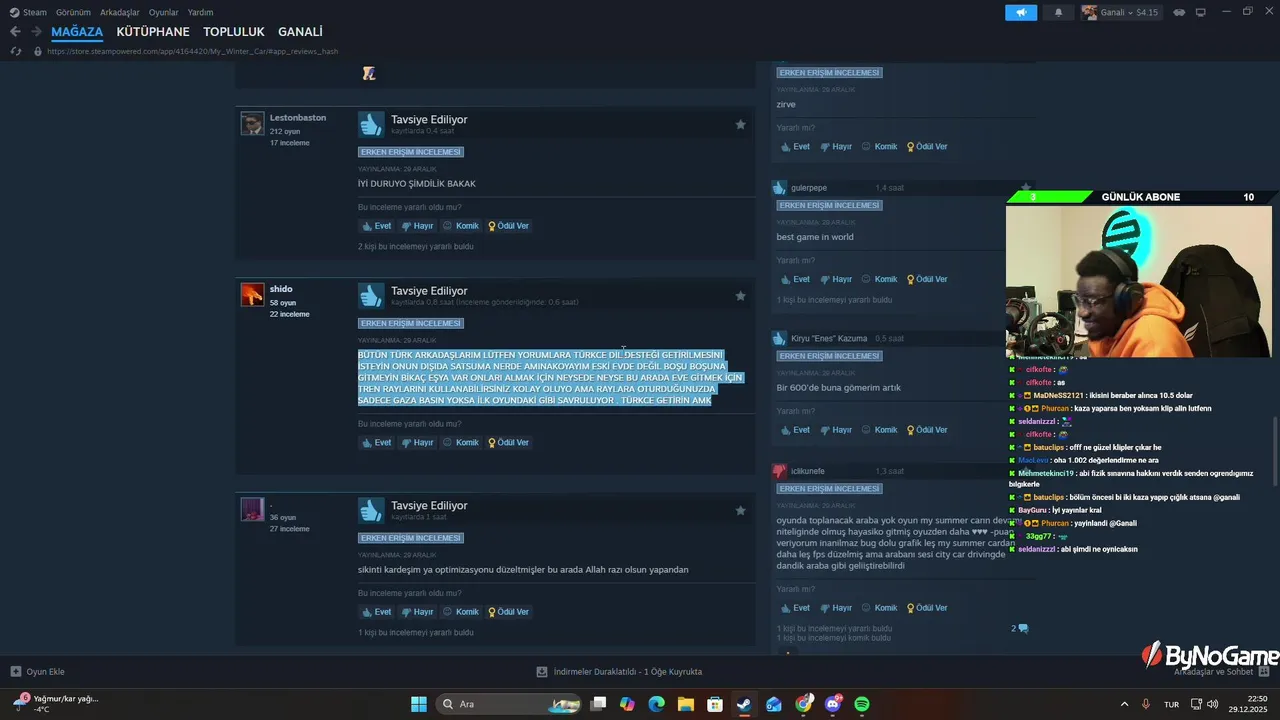Open gulerpepe's profile link
Image resolution: width=1280 pixels, height=720 pixels.
(x=809, y=188)
